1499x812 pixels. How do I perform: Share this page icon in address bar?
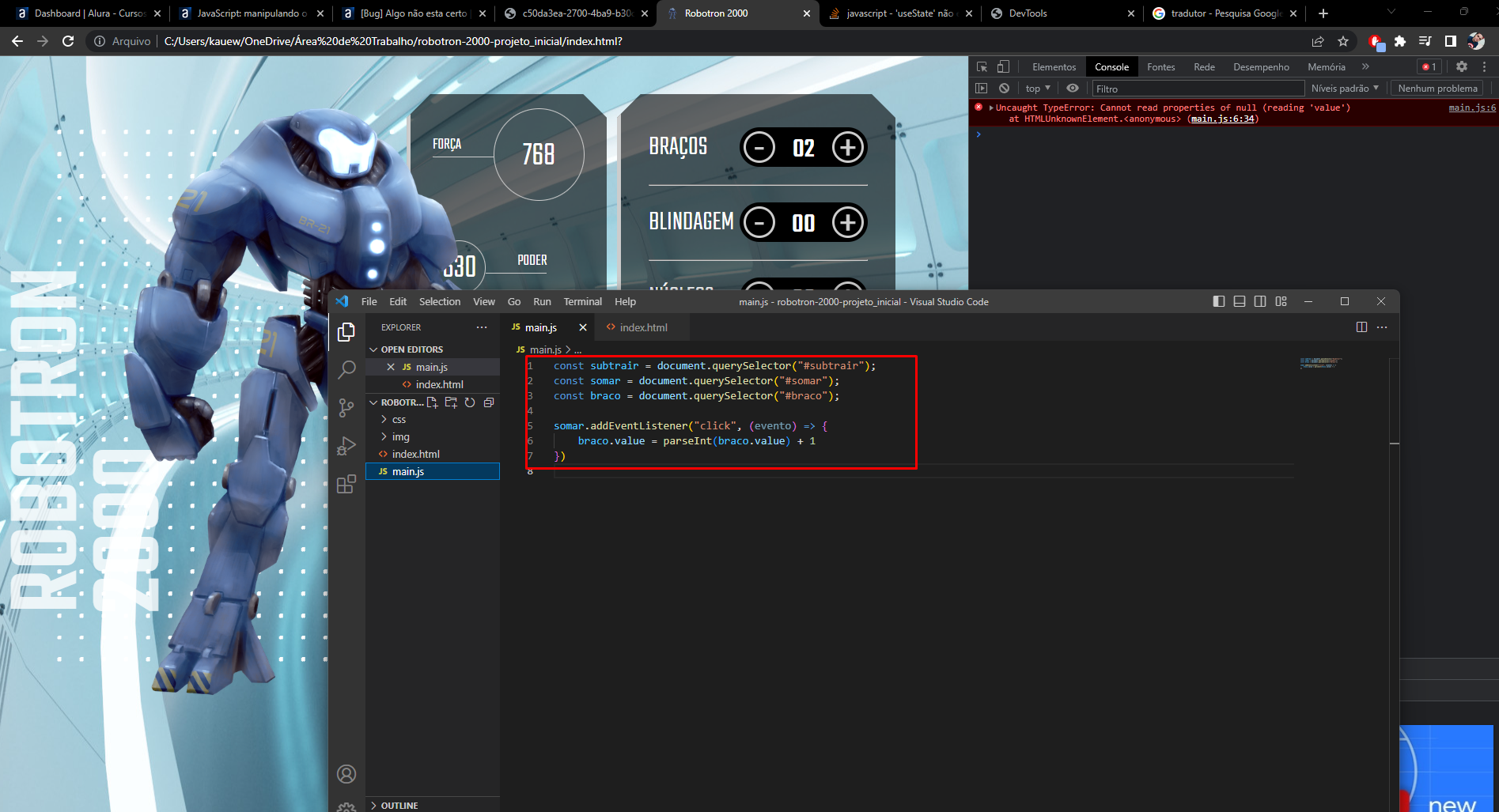pos(1318,41)
